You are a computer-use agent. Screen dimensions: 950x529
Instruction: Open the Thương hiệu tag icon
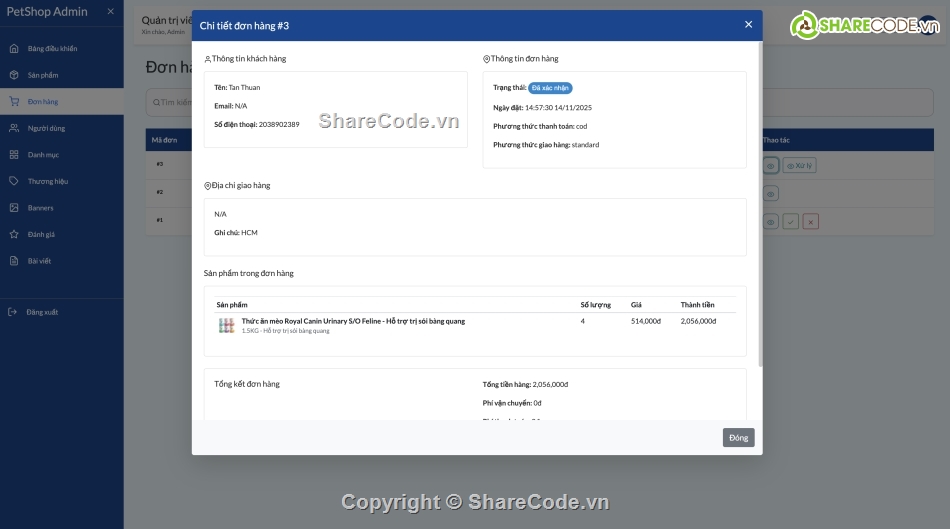pyautogui.click(x=14, y=181)
